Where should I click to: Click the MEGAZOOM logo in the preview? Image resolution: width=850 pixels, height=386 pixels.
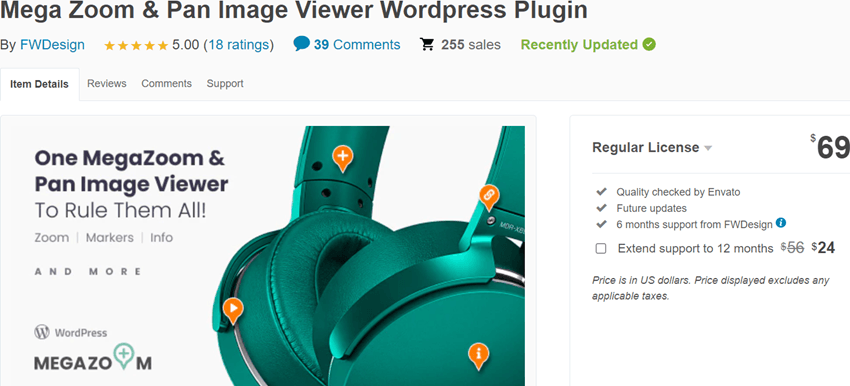[x=93, y=358]
